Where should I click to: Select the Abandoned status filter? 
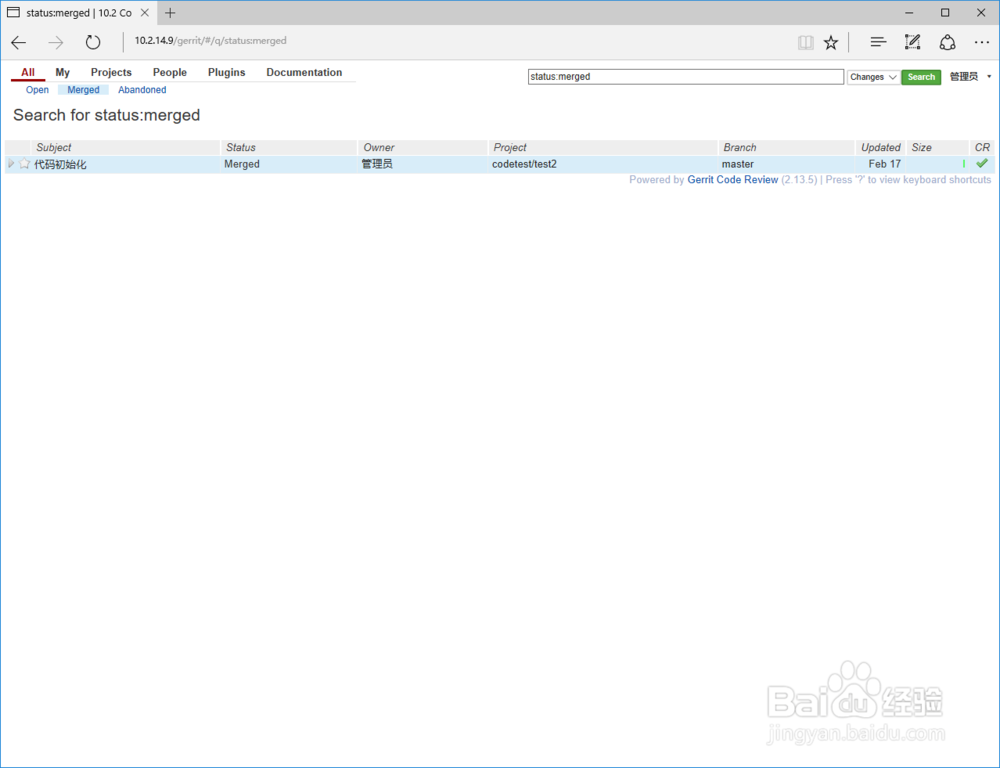click(142, 89)
